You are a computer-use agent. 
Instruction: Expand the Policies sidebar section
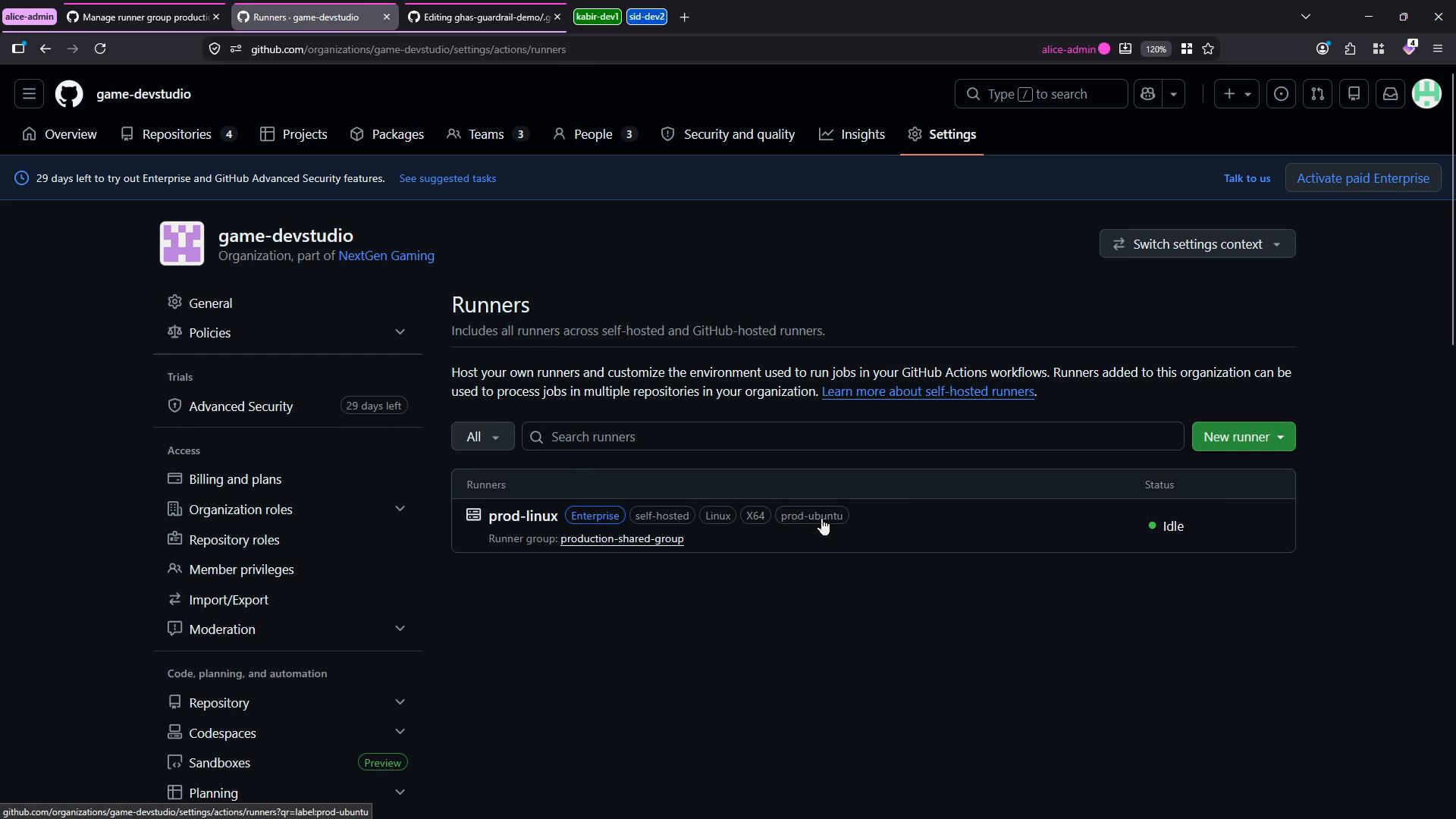click(x=287, y=333)
